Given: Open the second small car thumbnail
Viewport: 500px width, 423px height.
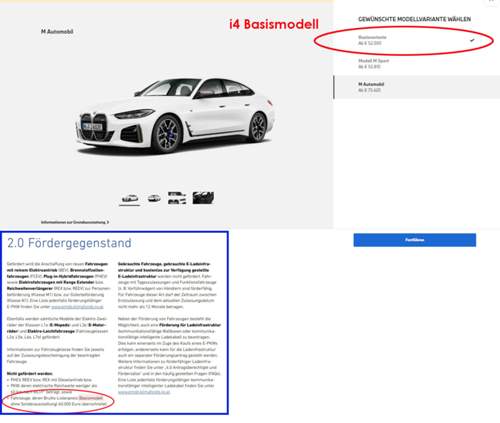Looking at the screenshot, I should [x=154, y=198].
